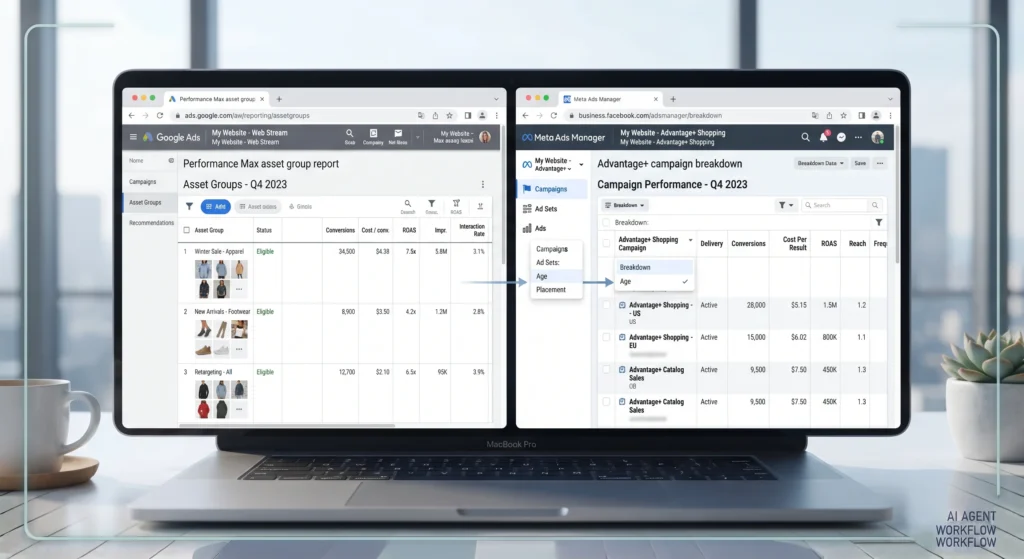Image resolution: width=1024 pixels, height=559 pixels.
Task: Open three-dot menu next to Asset Groups - Q4 2023
Action: [483, 184]
